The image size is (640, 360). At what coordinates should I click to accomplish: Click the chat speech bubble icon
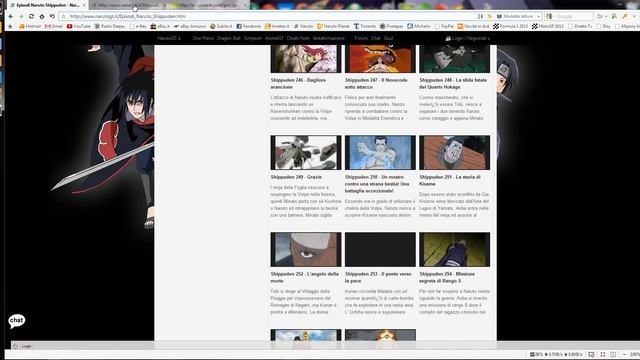[17, 321]
